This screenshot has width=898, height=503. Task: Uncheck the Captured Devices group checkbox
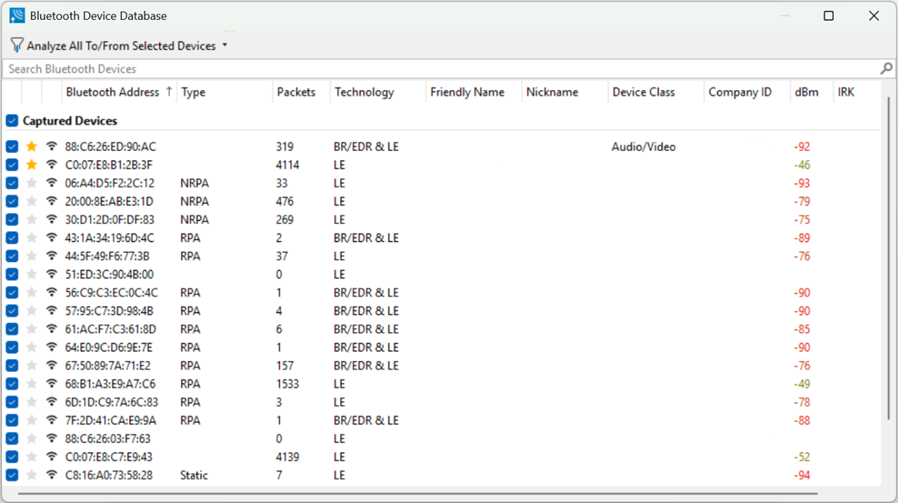[12, 121]
